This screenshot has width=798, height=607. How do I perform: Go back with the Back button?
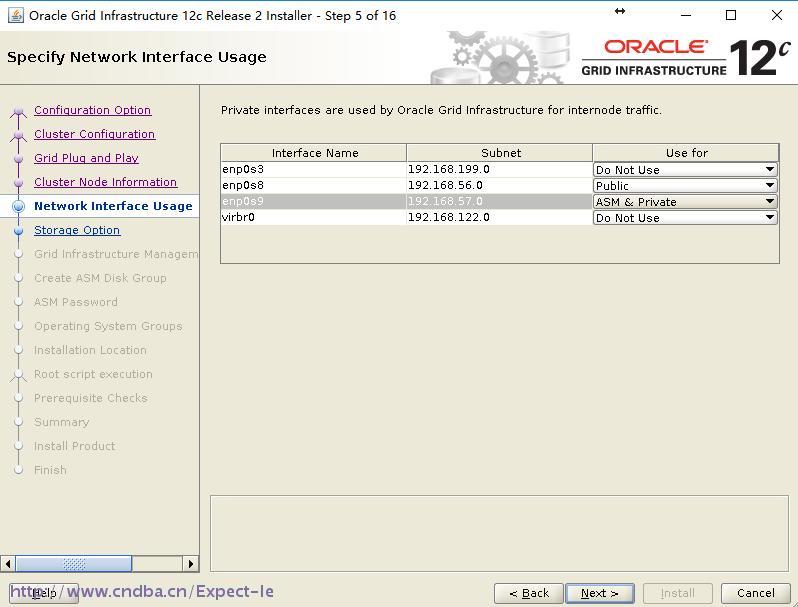[x=529, y=593]
